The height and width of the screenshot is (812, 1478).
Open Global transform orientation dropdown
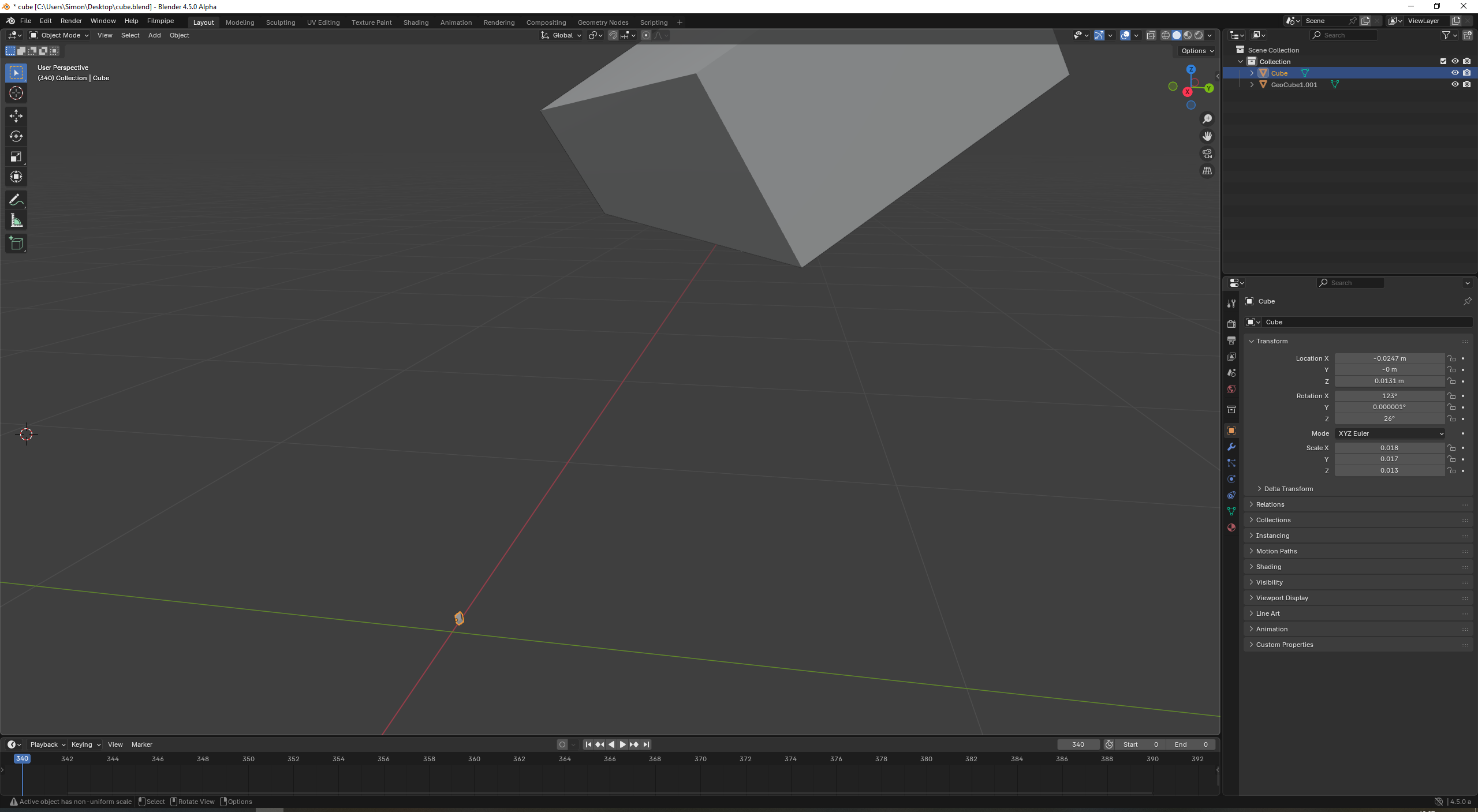coord(561,35)
